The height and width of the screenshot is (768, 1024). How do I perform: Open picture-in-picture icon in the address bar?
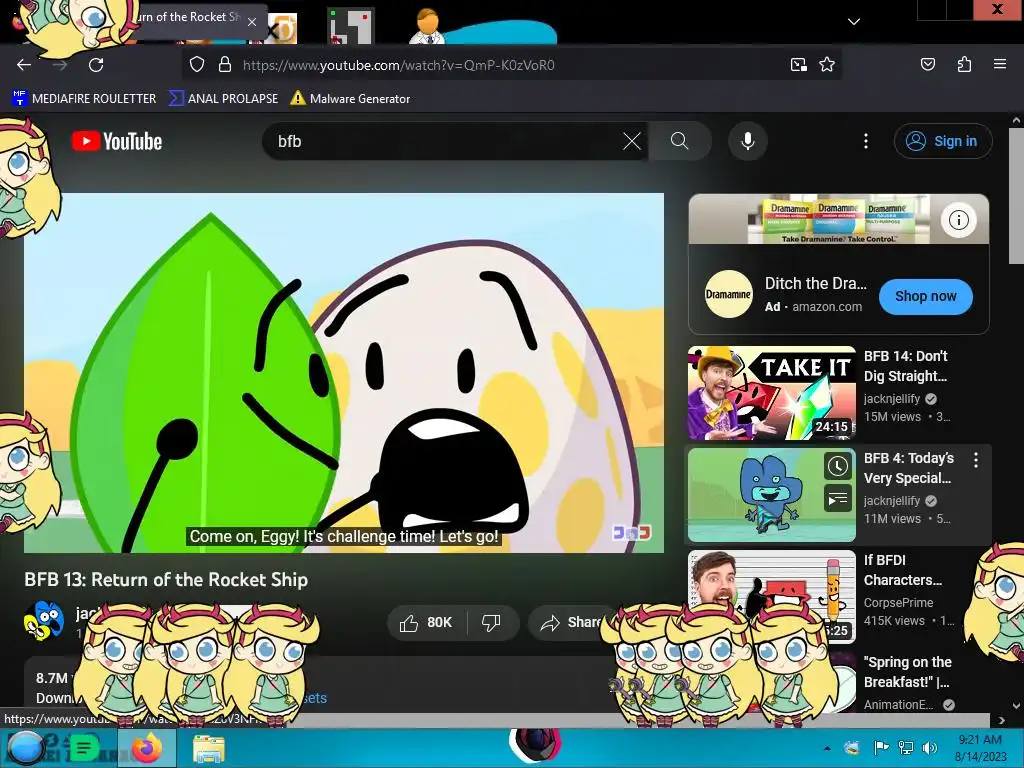pyautogui.click(x=798, y=65)
